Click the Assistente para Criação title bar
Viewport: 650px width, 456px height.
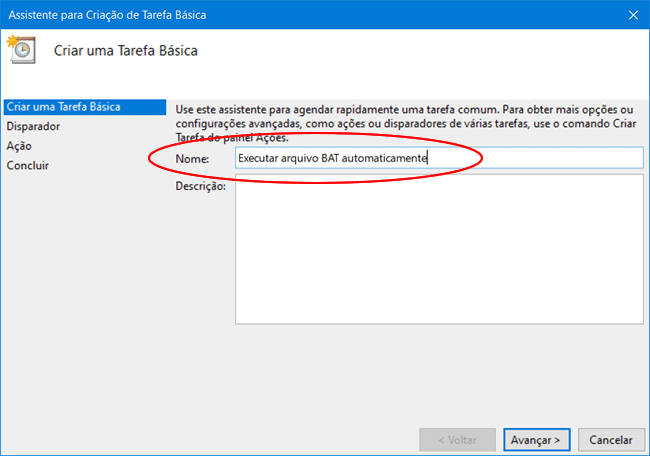(x=300, y=14)
